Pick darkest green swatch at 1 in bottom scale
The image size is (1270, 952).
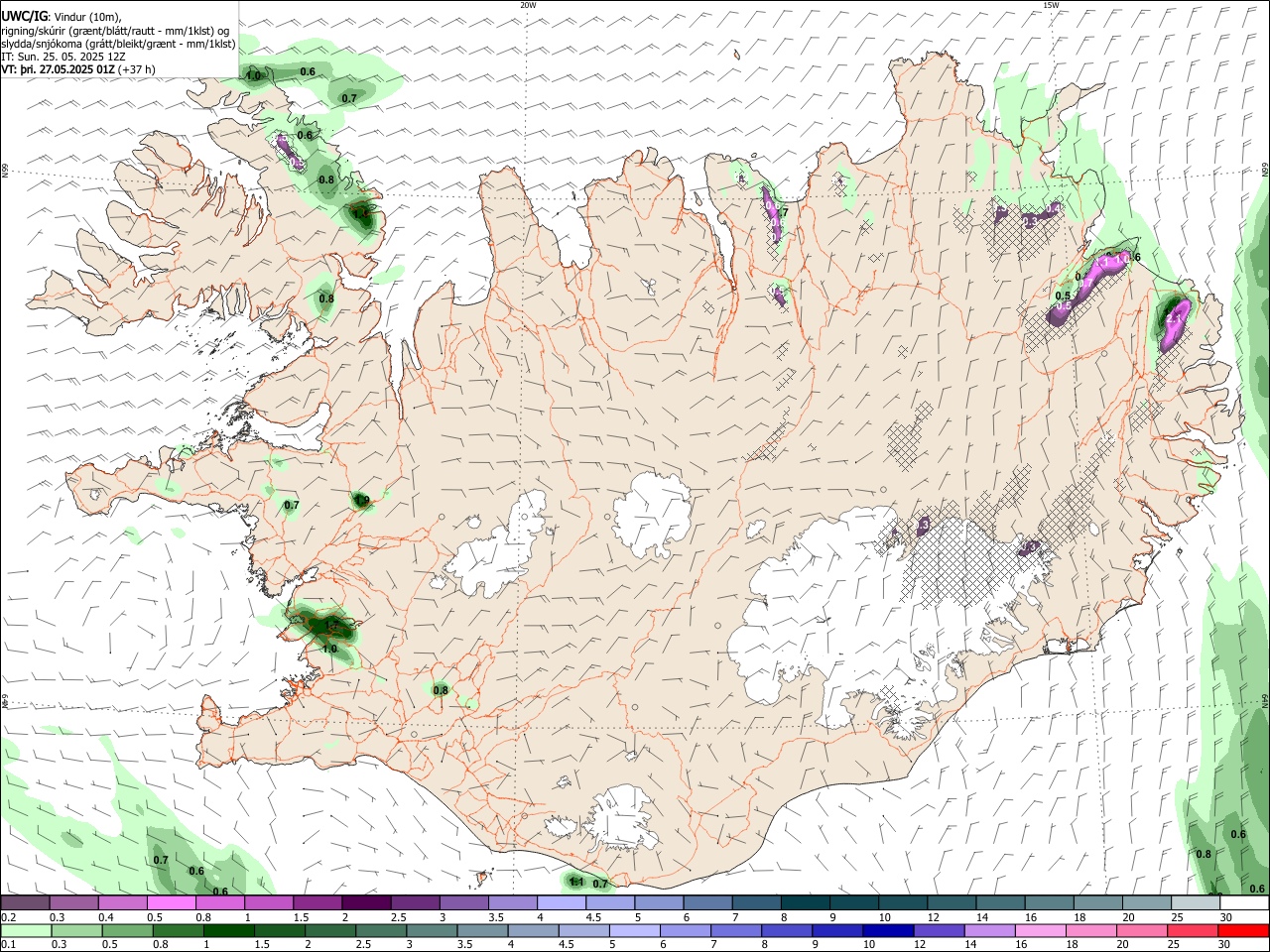pyautogui.click(x=228, y=930)
